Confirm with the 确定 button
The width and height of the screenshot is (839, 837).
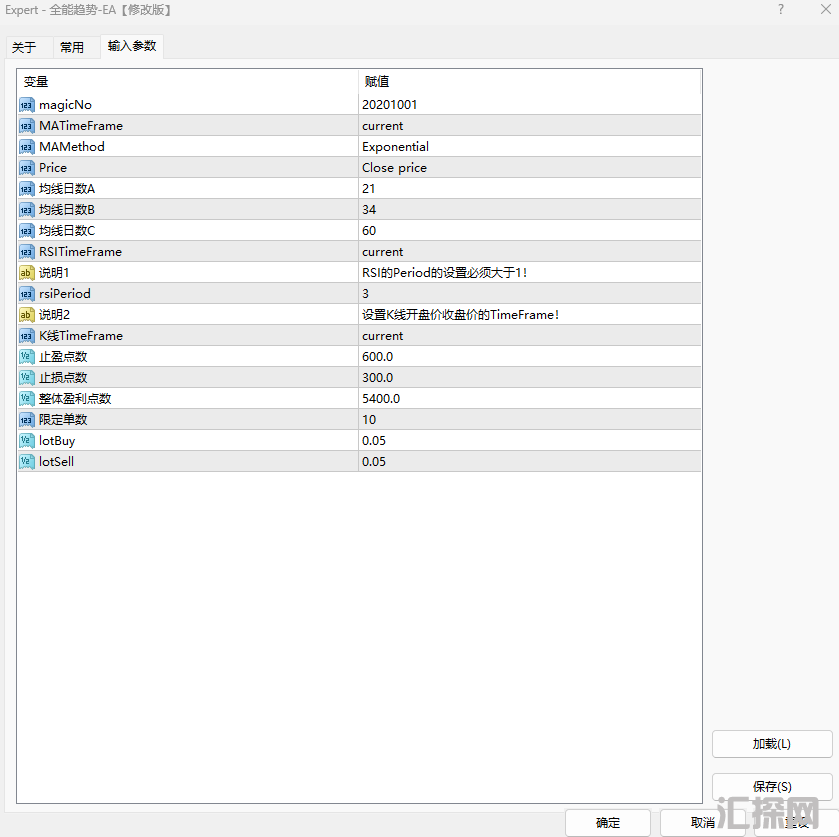608,823
